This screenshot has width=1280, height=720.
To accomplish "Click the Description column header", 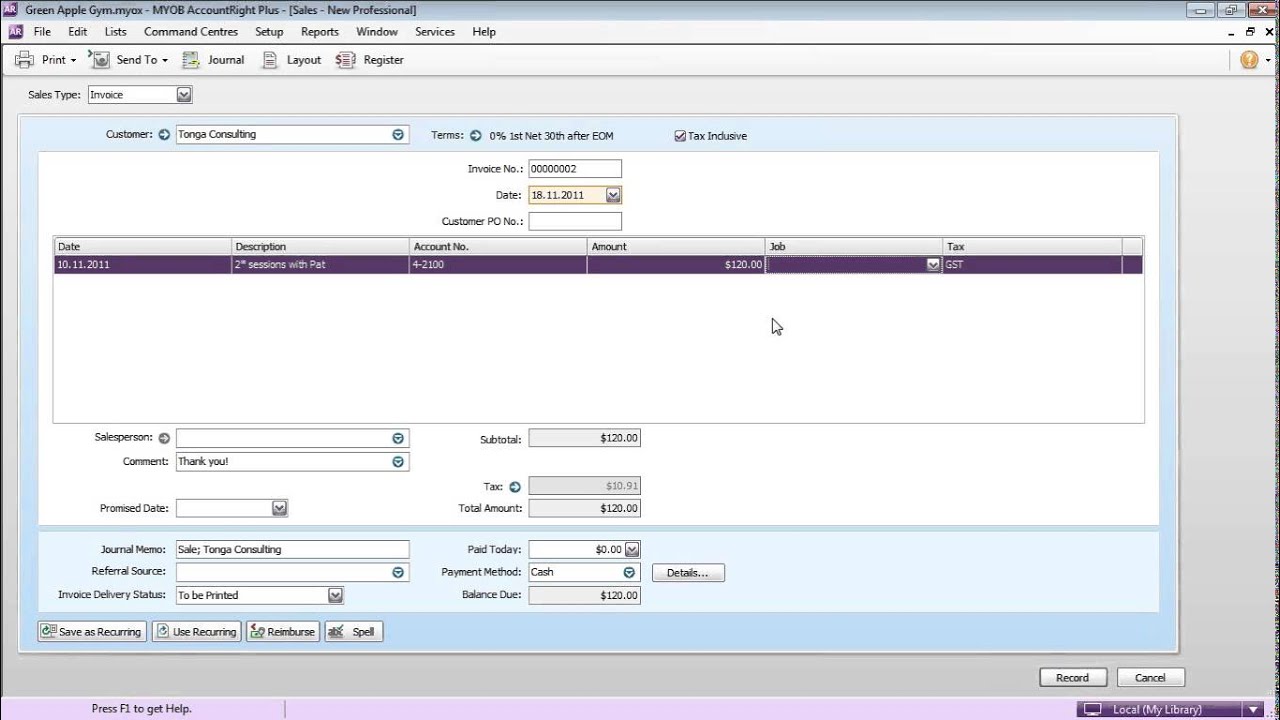I will [x=320, y=246].
